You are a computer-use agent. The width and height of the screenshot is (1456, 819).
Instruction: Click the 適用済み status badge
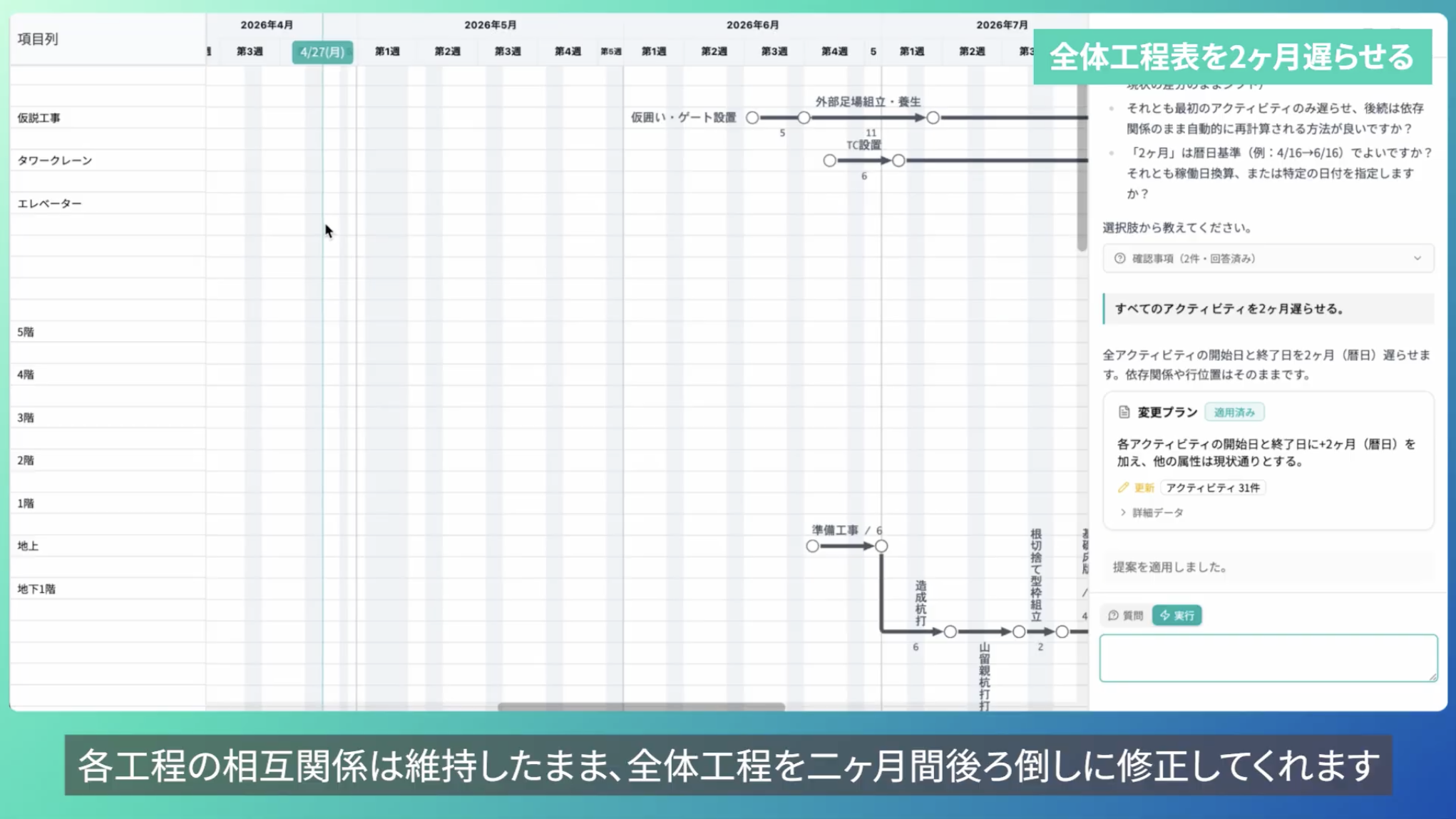click(1234, 412)
